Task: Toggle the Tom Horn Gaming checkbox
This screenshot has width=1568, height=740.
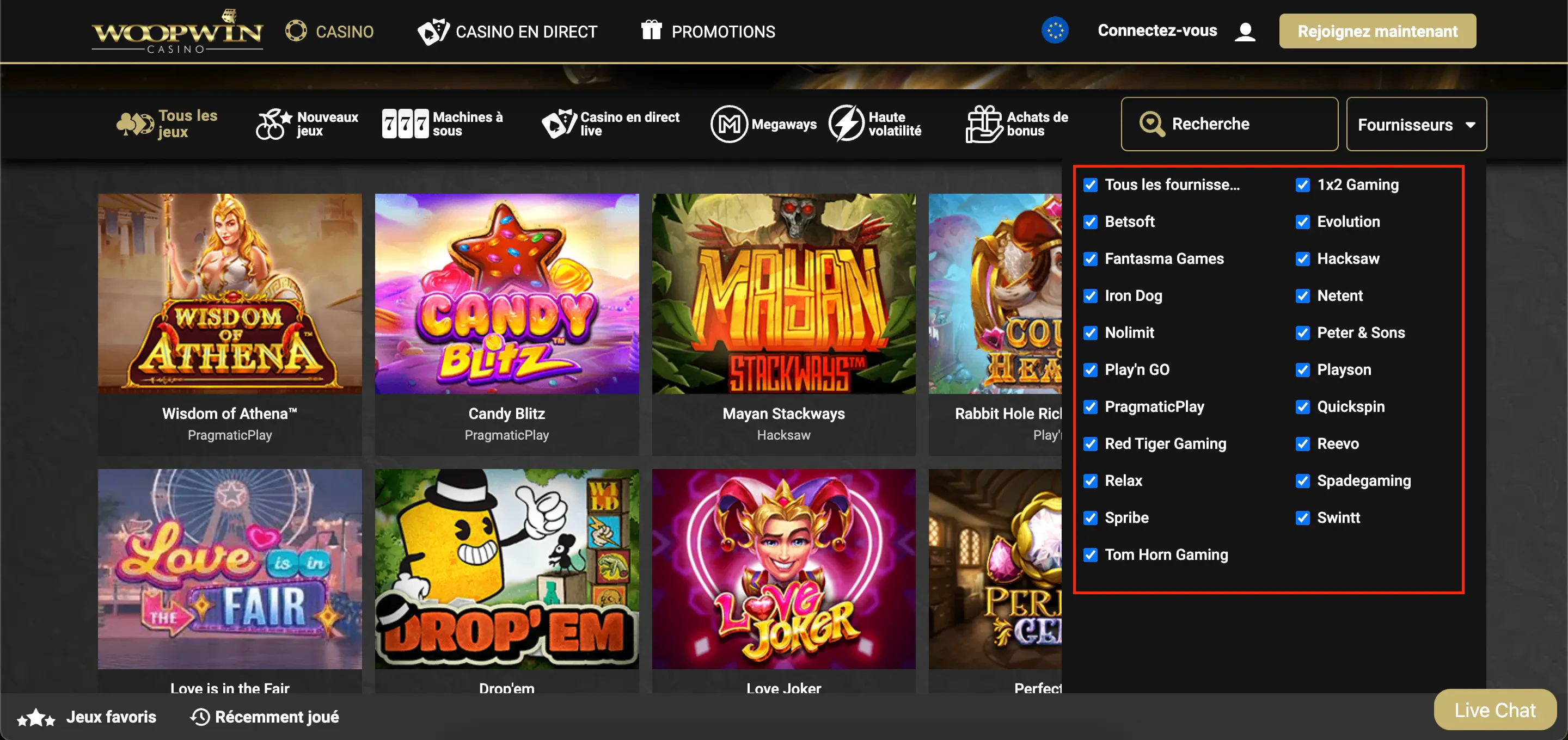Action: [1090, 555]
